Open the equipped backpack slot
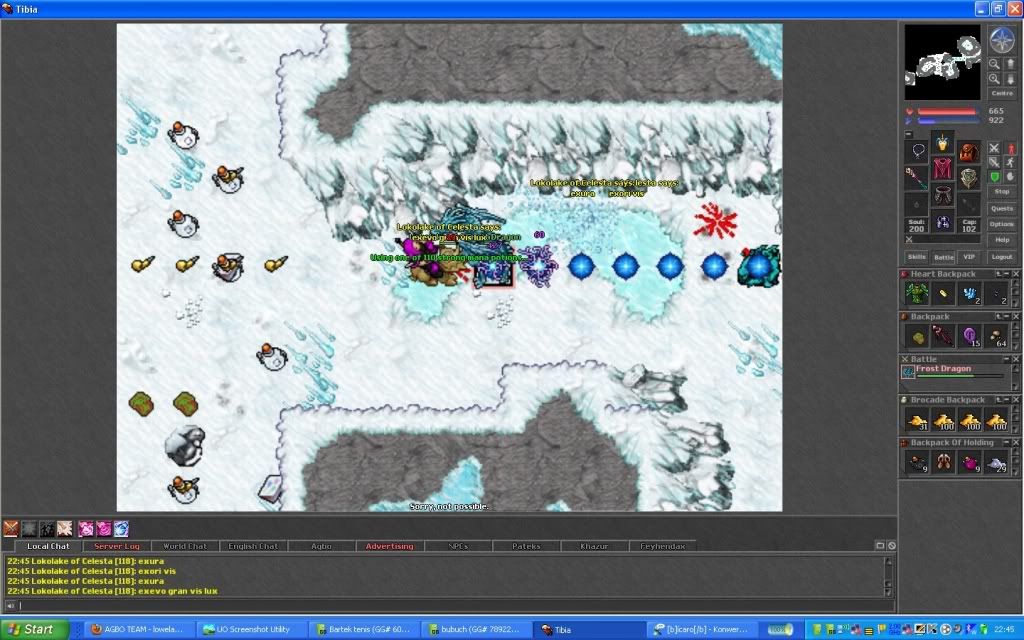This screenshot has width=1024, height=640. (969, 153)
